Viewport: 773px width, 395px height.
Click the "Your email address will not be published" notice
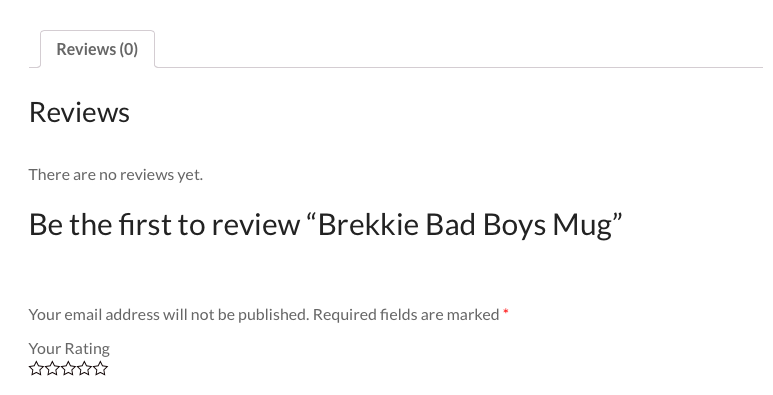169,315
